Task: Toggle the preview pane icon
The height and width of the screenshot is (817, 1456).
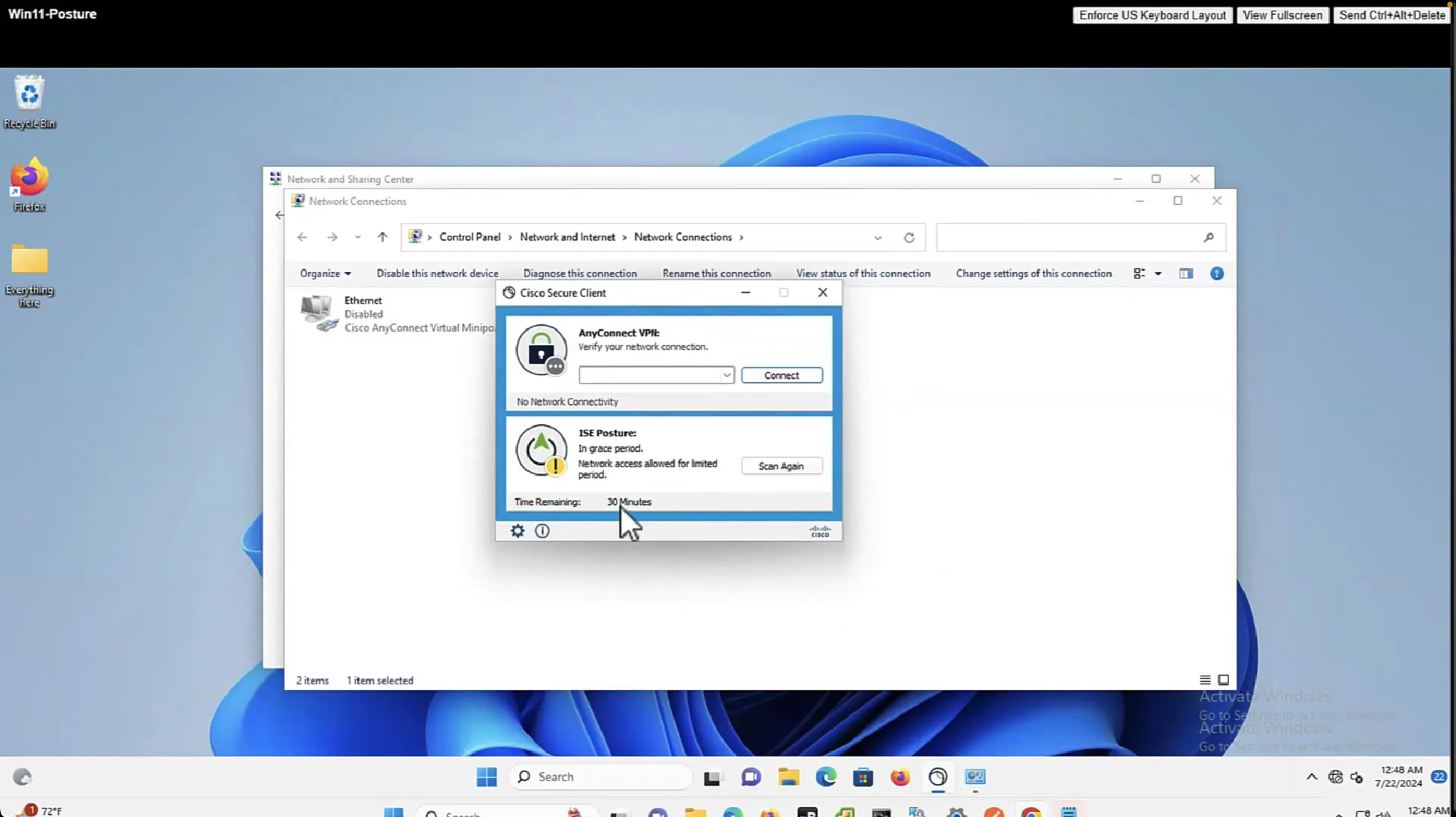Action: pos(1185,274)
